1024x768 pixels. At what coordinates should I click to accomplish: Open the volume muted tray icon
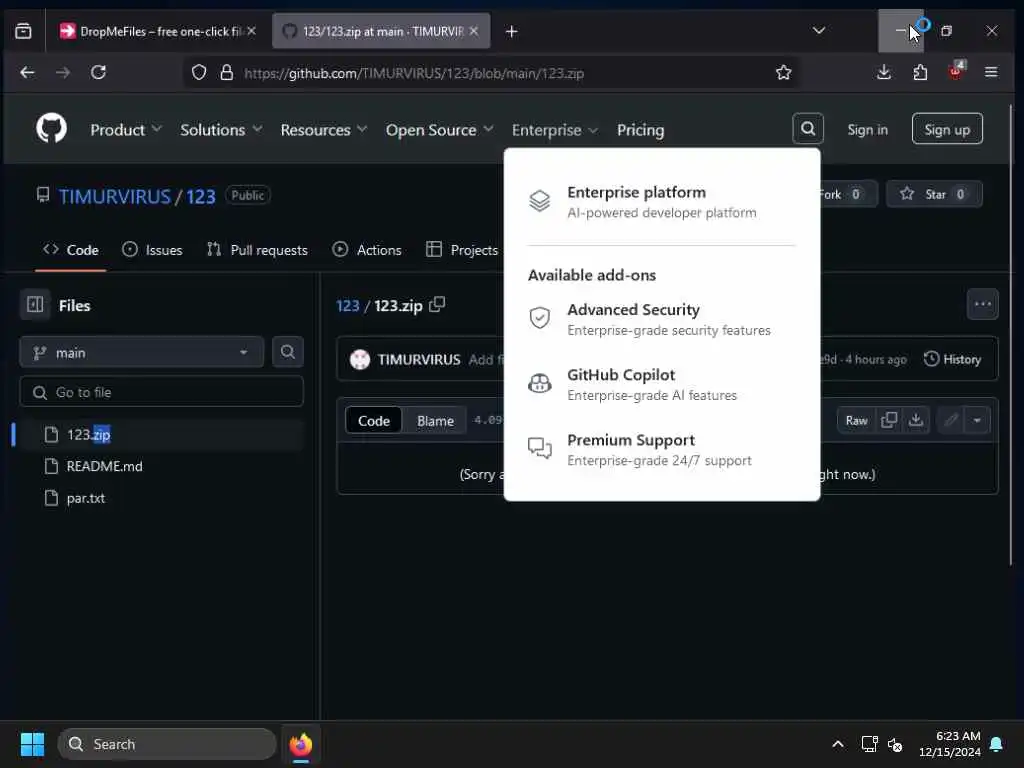(895, 744)
